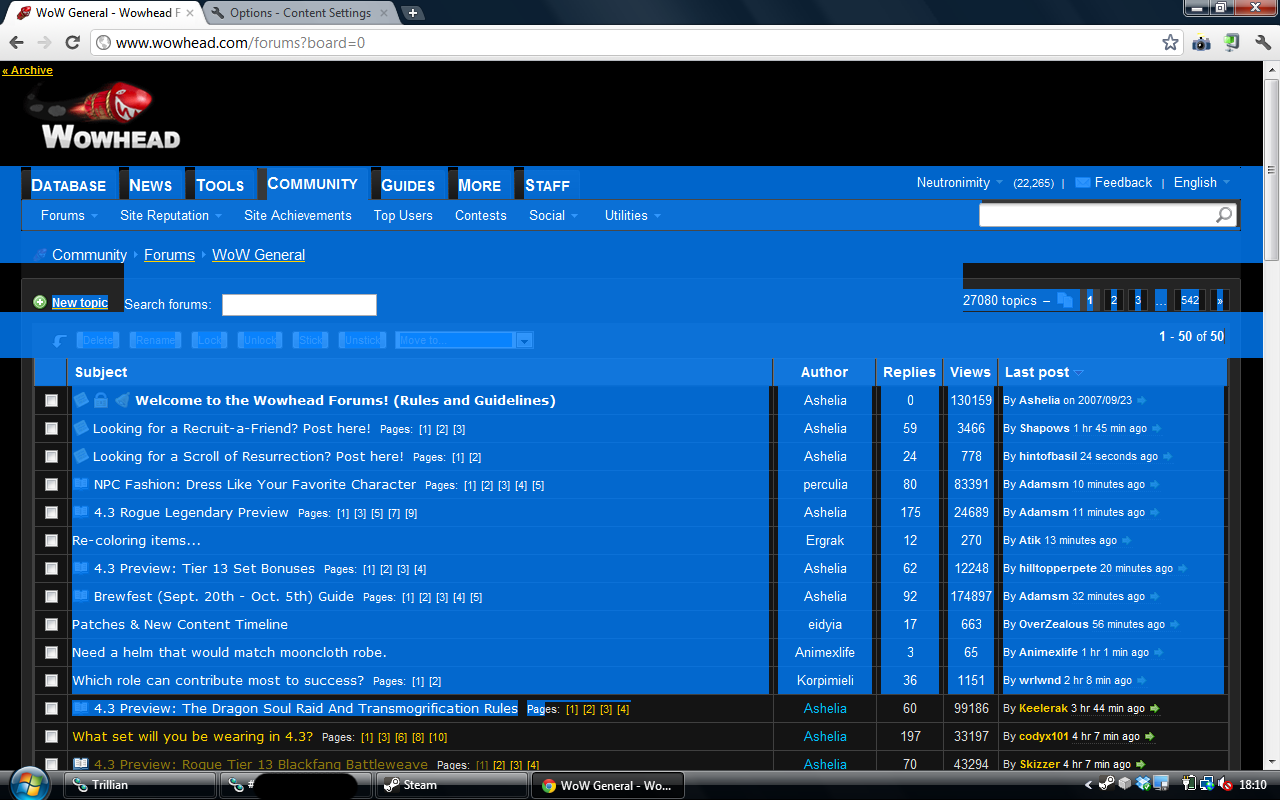Click the bookmark star in the address bar
Viewport: 1280px width, 800px height.
[1170, 43]
